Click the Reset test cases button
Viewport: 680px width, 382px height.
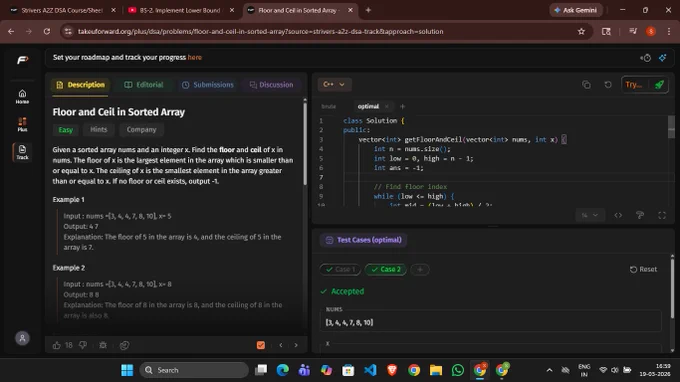click(643, 269)
